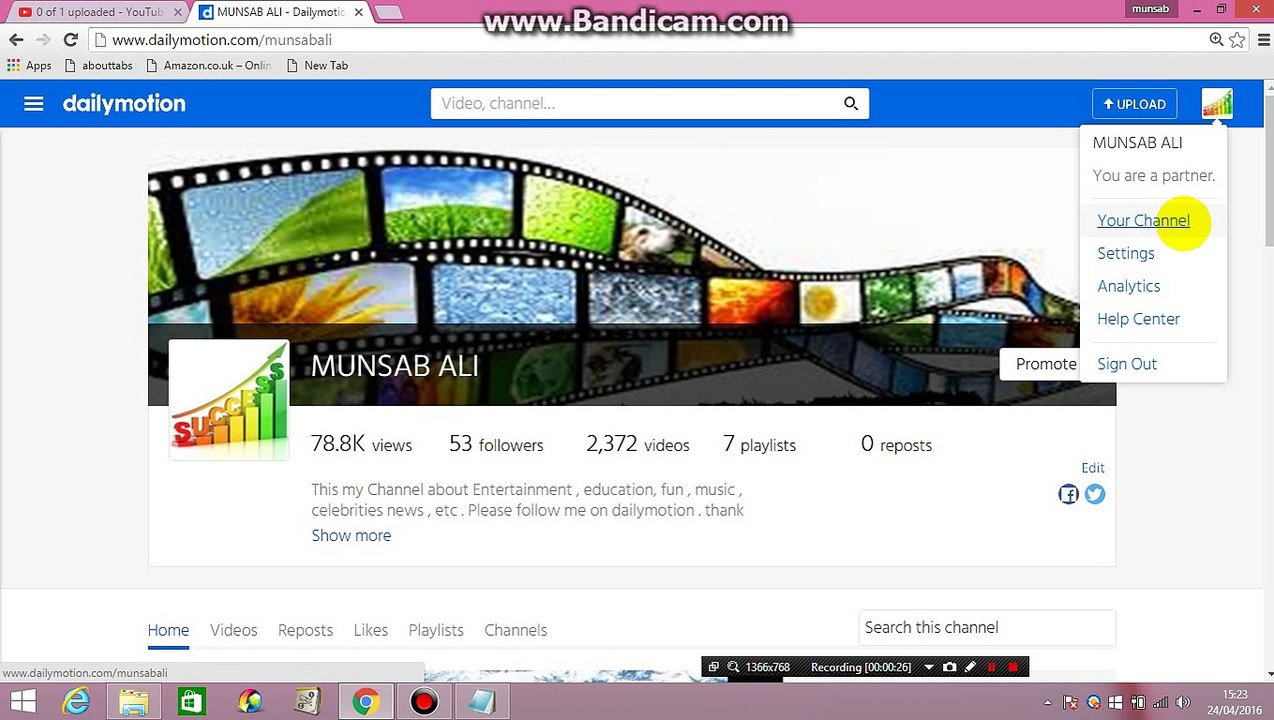
Task: Open the user avatar menu icon
Action: 1217,104
